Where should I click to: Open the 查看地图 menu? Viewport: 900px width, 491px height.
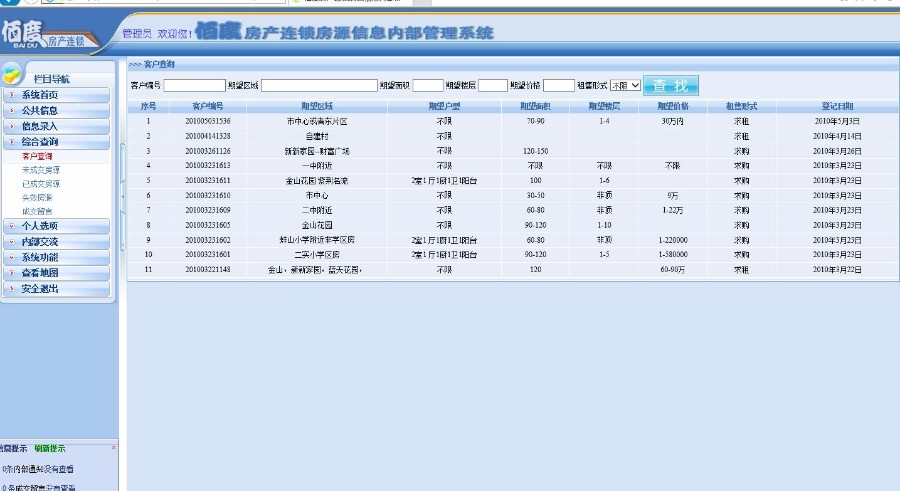click(56, 273)
